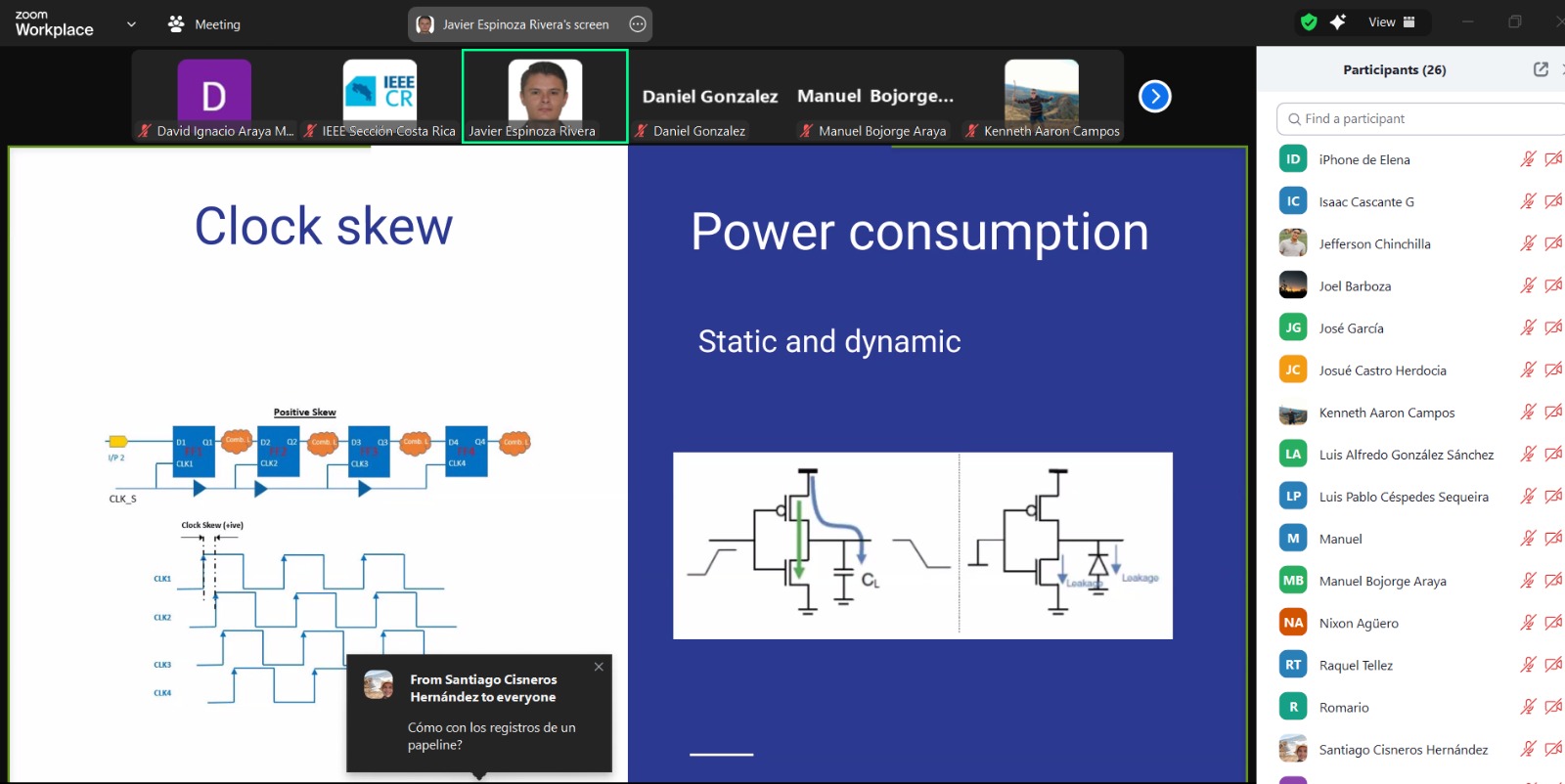Viewport: 1565px width, 784px height.
Task: Open screen share more options ellipsis
Action: tap(638, 24)
